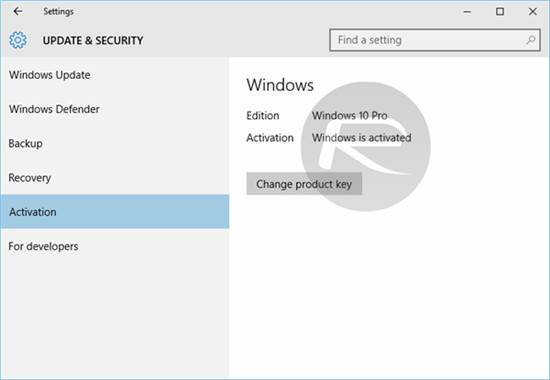The height and width of the screenshot is (380, 550).
Task: Maximize the Settings window
Action: pyautogui.click(x=500, y=12)
